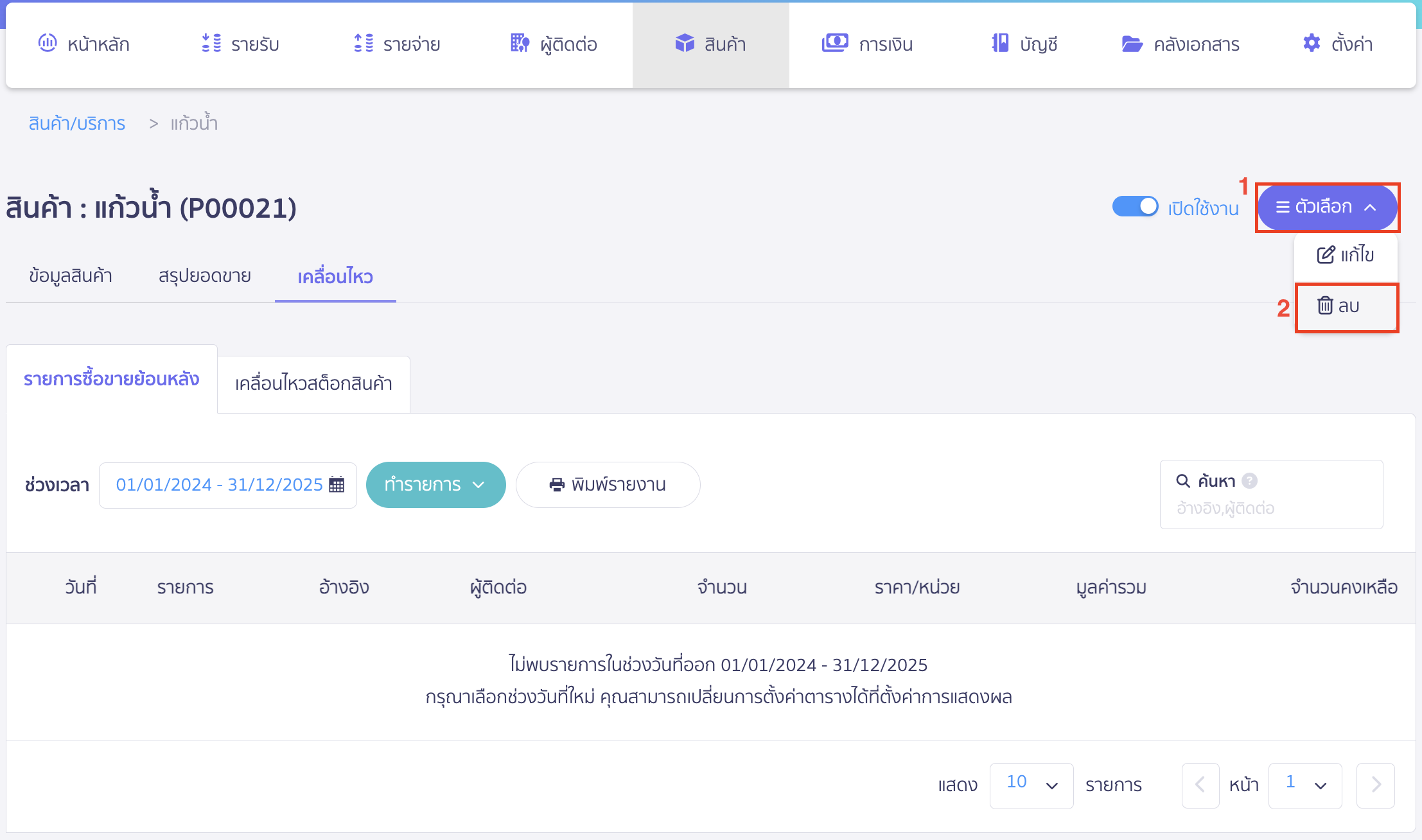Click the การเงิน money icon

pyautogui.click(x=835, y=43)
